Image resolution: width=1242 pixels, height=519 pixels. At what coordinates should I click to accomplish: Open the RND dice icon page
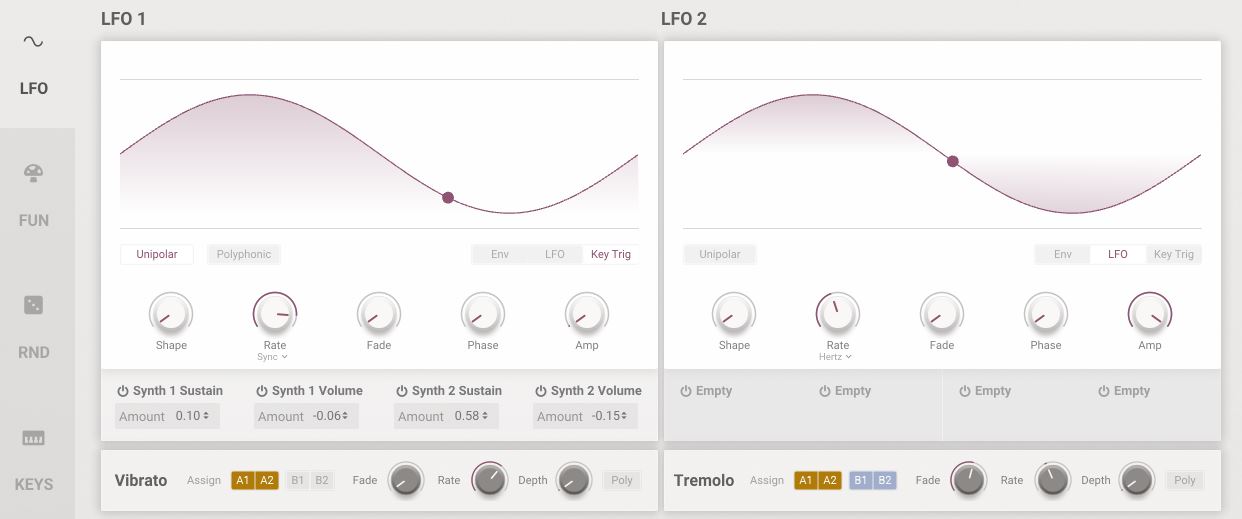(x=33, y=306)
